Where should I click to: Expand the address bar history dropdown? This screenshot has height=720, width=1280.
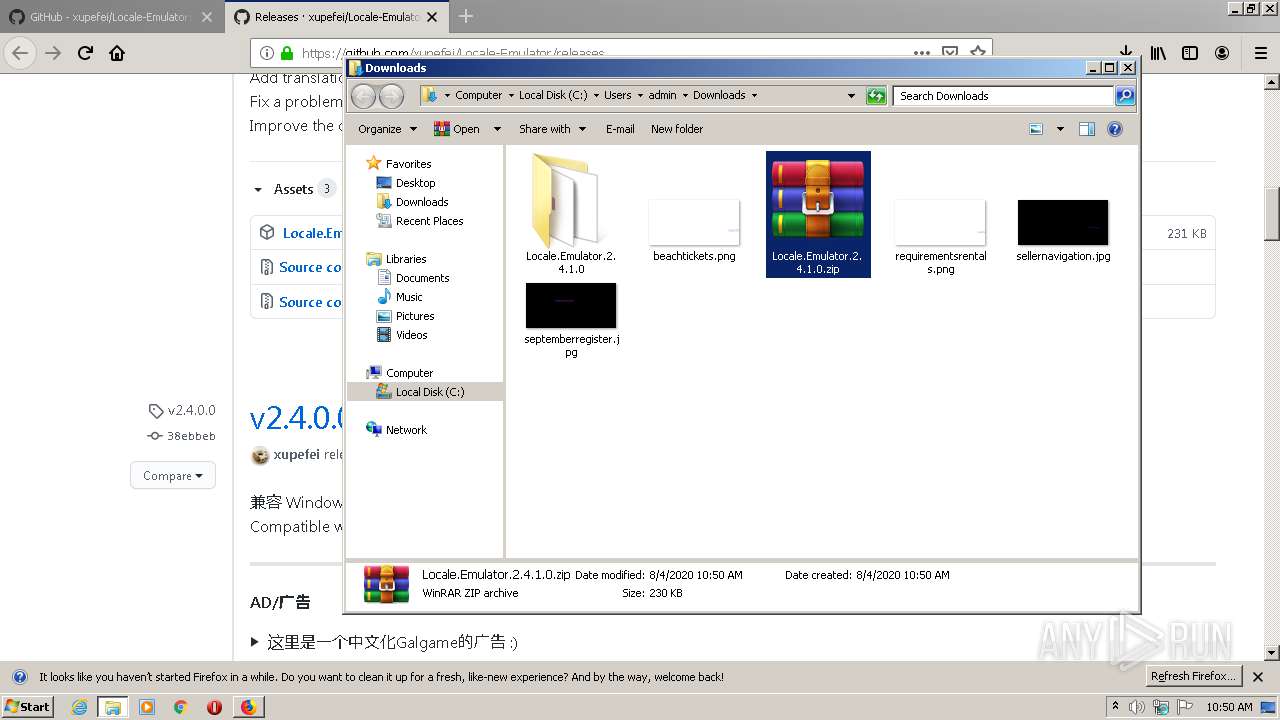coord(851,96)
